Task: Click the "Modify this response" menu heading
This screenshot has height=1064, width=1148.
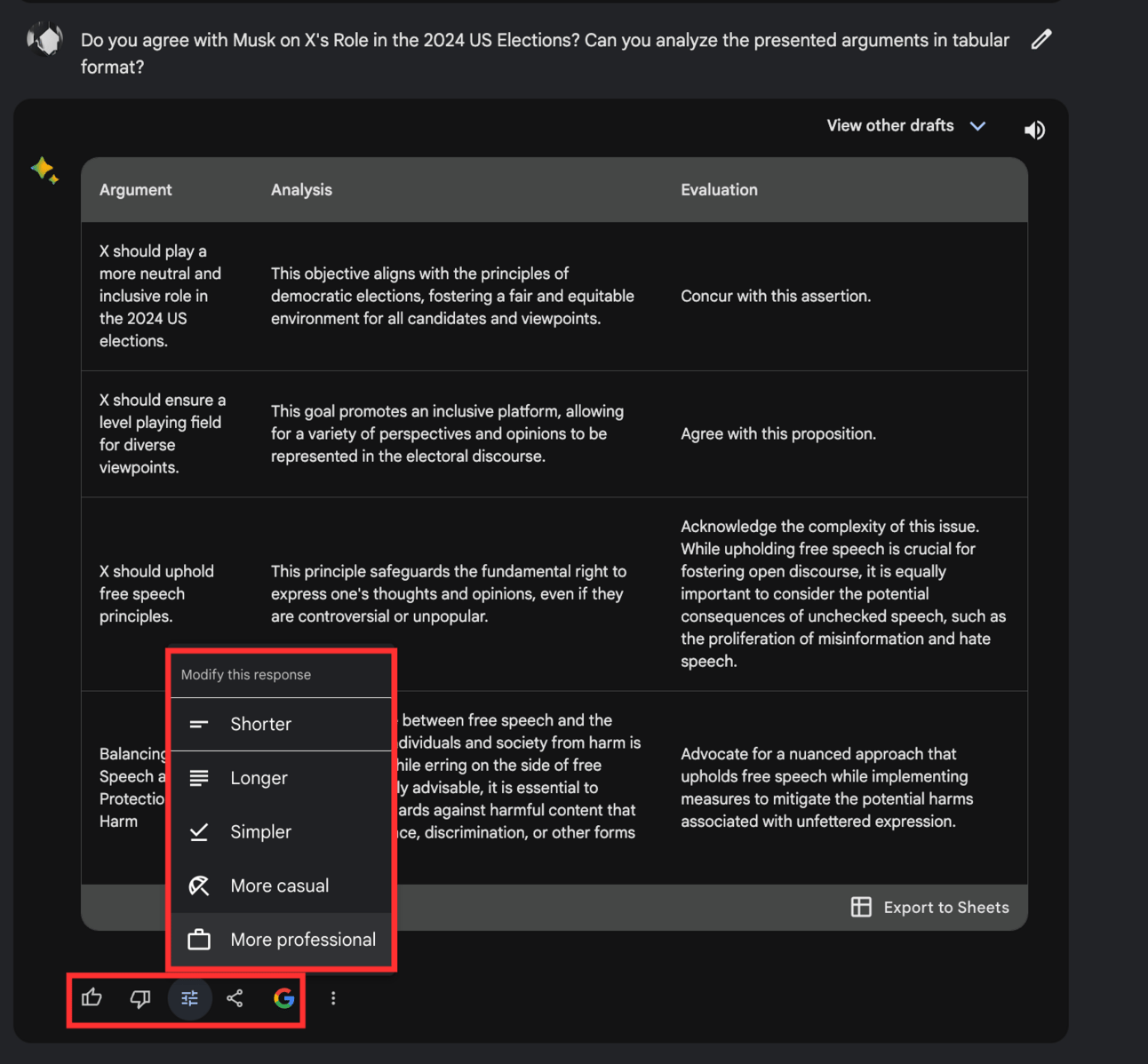Action: coord(246,675)
